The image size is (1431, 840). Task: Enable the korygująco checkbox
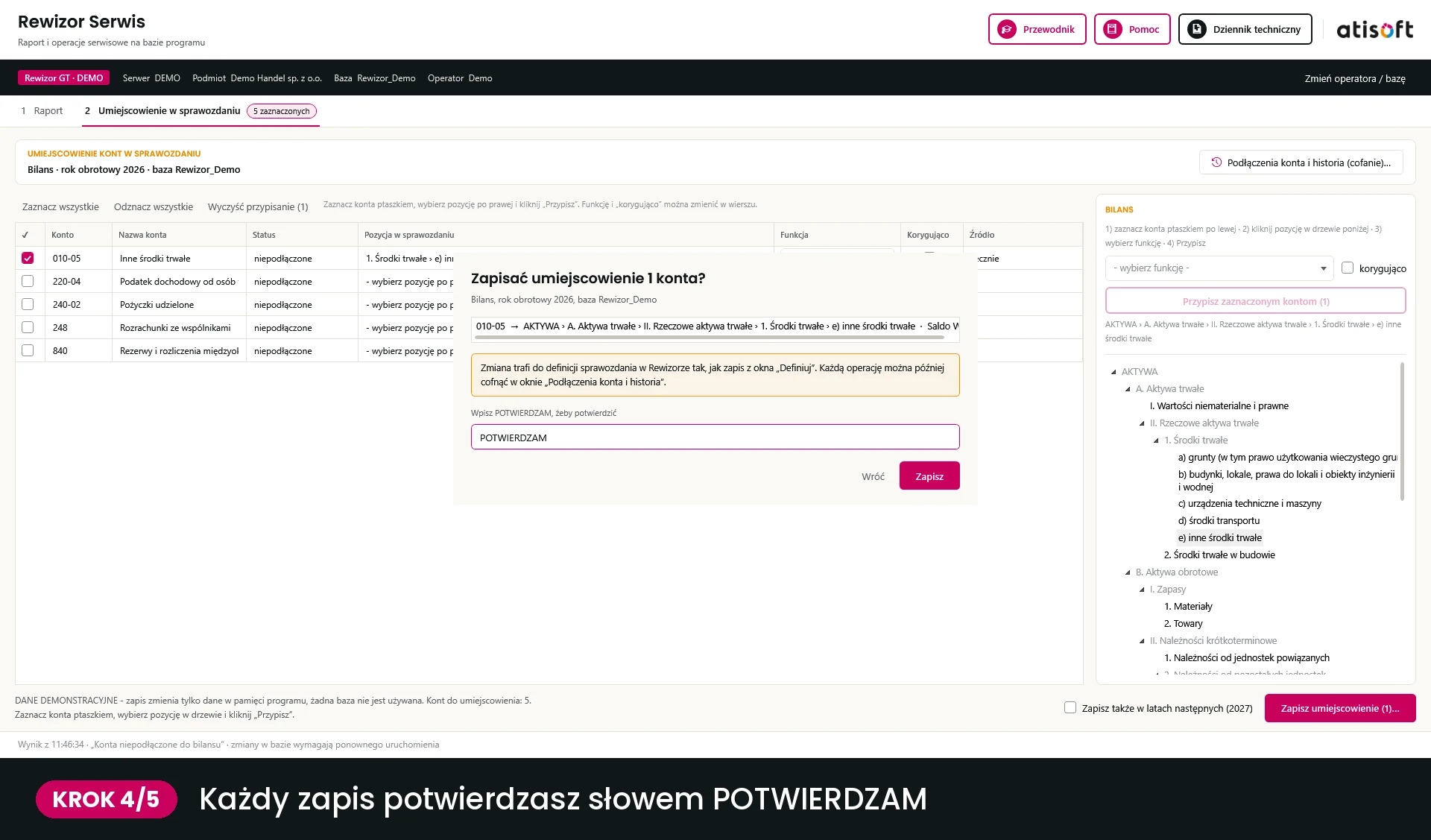pyautogui.click(x=1348, y=268)
